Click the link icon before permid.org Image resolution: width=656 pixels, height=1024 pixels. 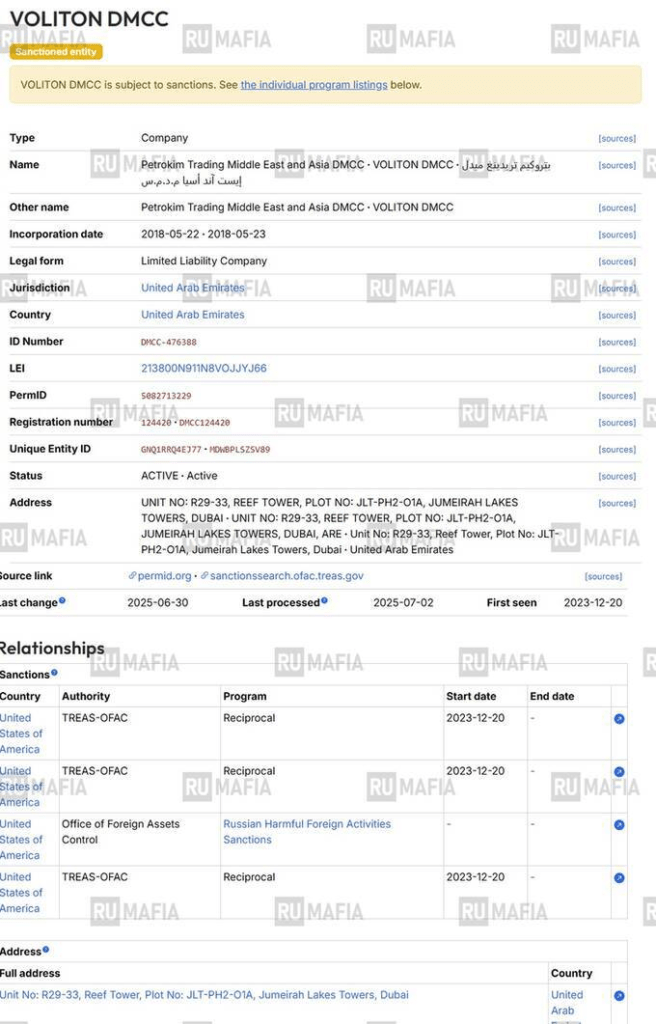(x=133, y=576)
